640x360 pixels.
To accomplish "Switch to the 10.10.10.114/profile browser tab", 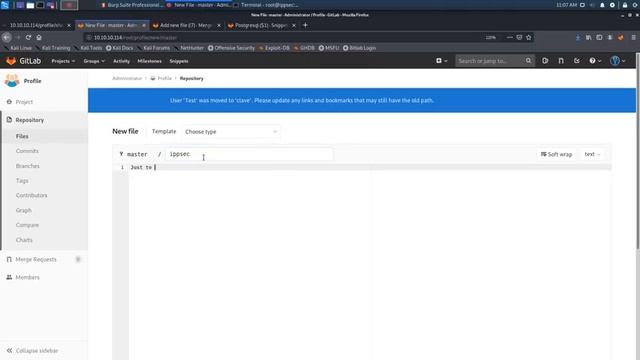I will 36,25.
